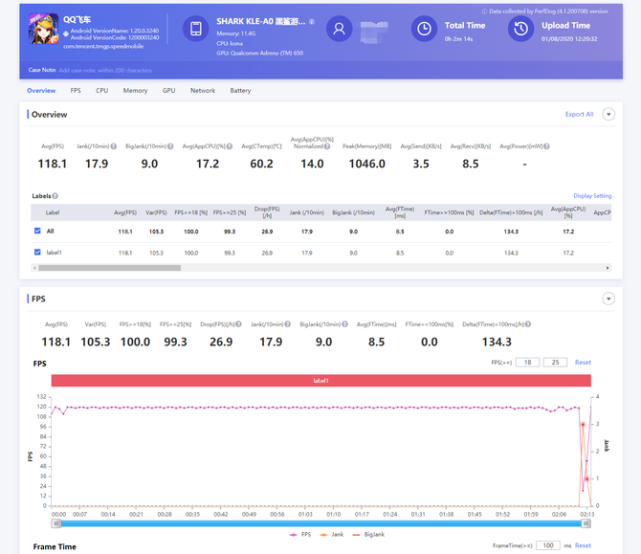
Task: Uncheck the All label checkbox
Action: point(38,231)
